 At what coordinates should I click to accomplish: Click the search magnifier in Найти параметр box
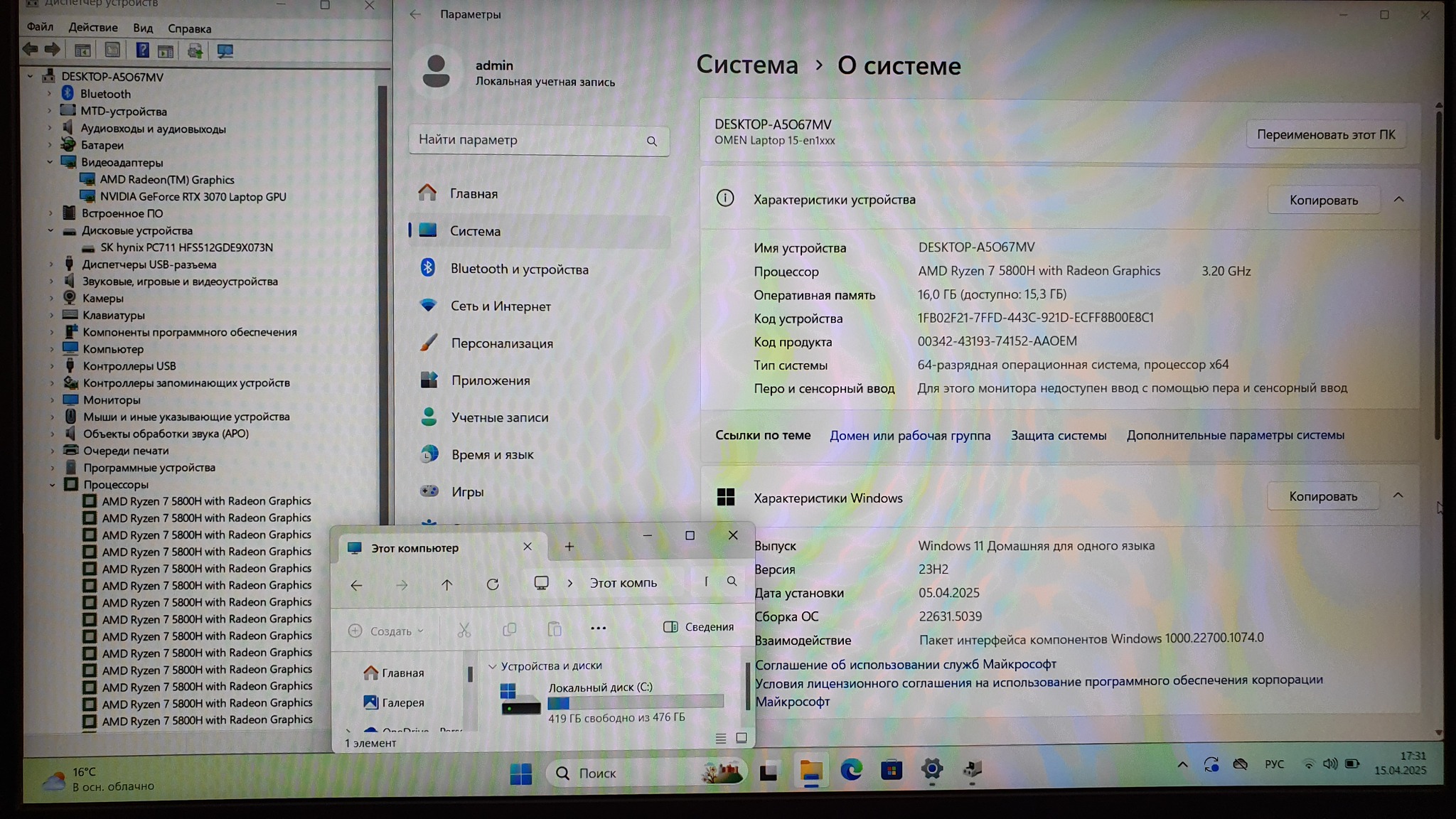651,141
